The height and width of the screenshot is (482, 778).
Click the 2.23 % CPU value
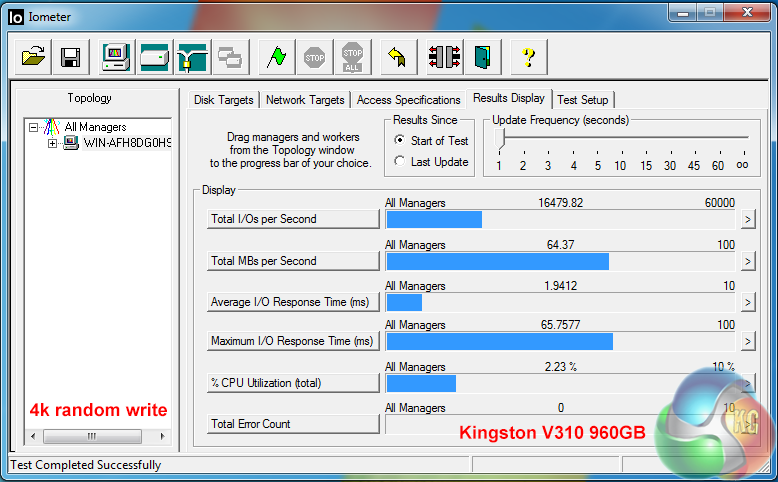click(560, 367)
